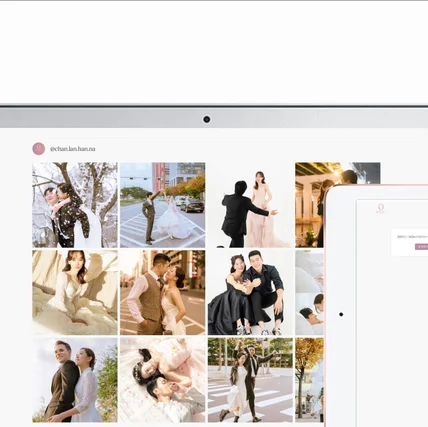Open the cherry blossom piggyback couple photo
The width and height of the screenshot is (428, 427).
pos(75,205)
